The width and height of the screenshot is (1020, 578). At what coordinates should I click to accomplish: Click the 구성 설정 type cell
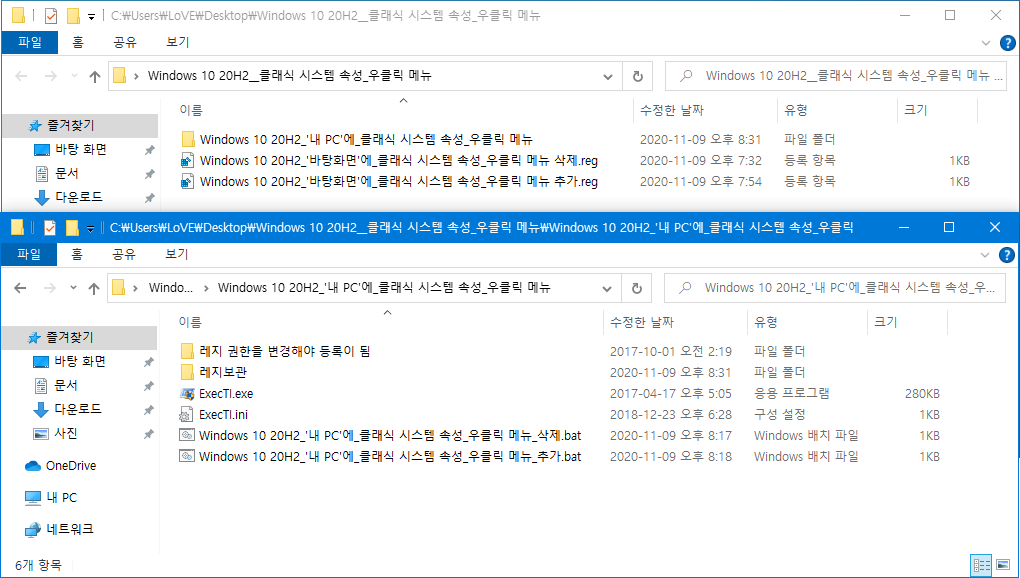781,414
